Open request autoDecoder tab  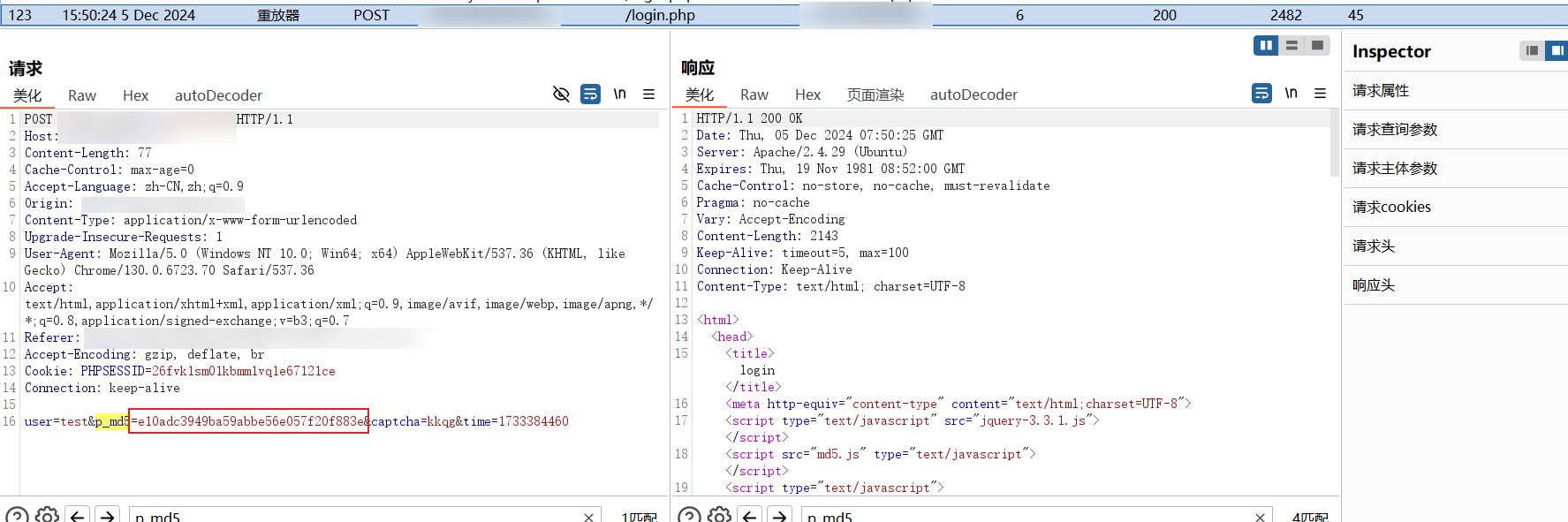[218, 95]
